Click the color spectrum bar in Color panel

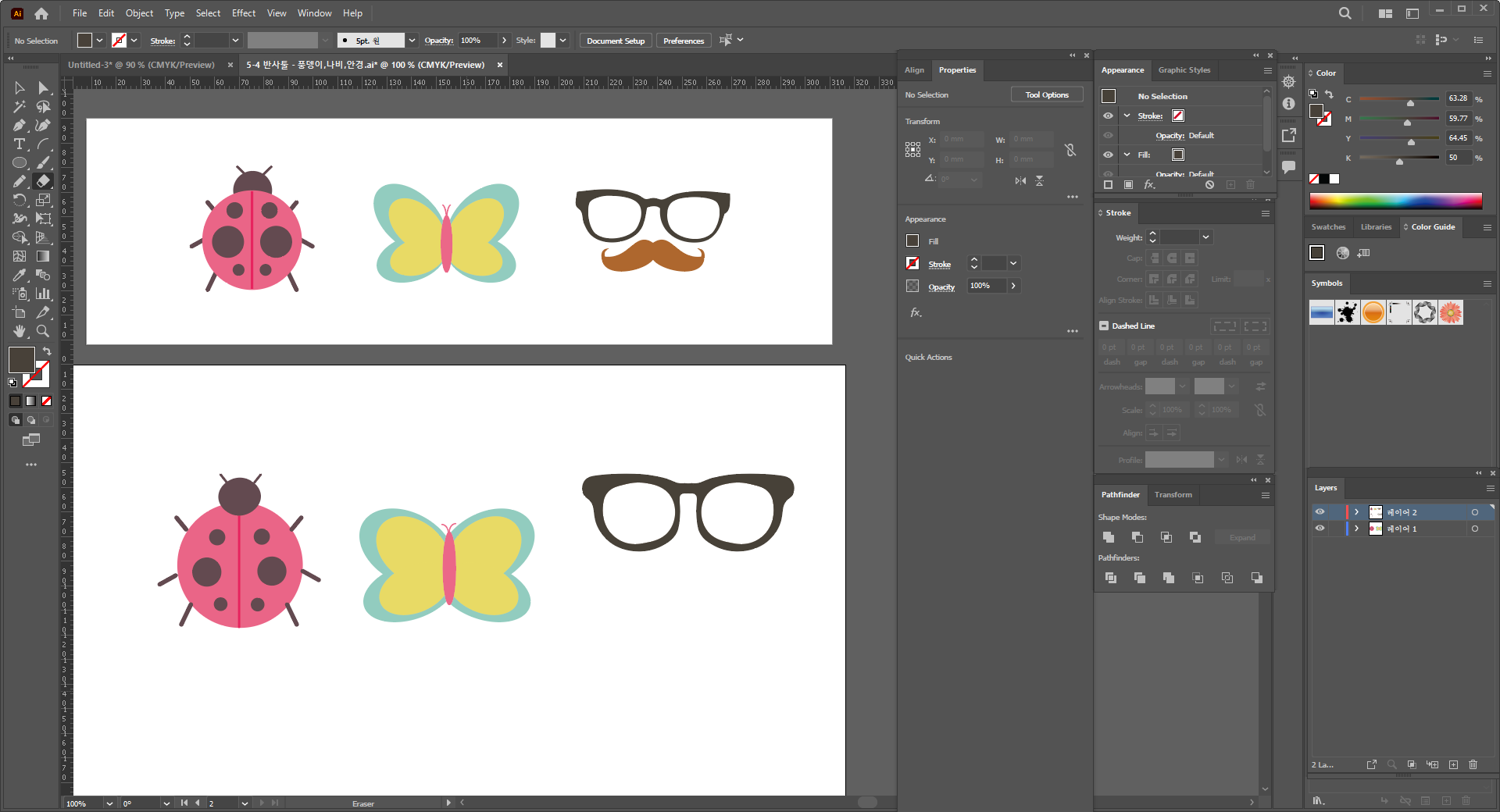tap(1396, 201)
